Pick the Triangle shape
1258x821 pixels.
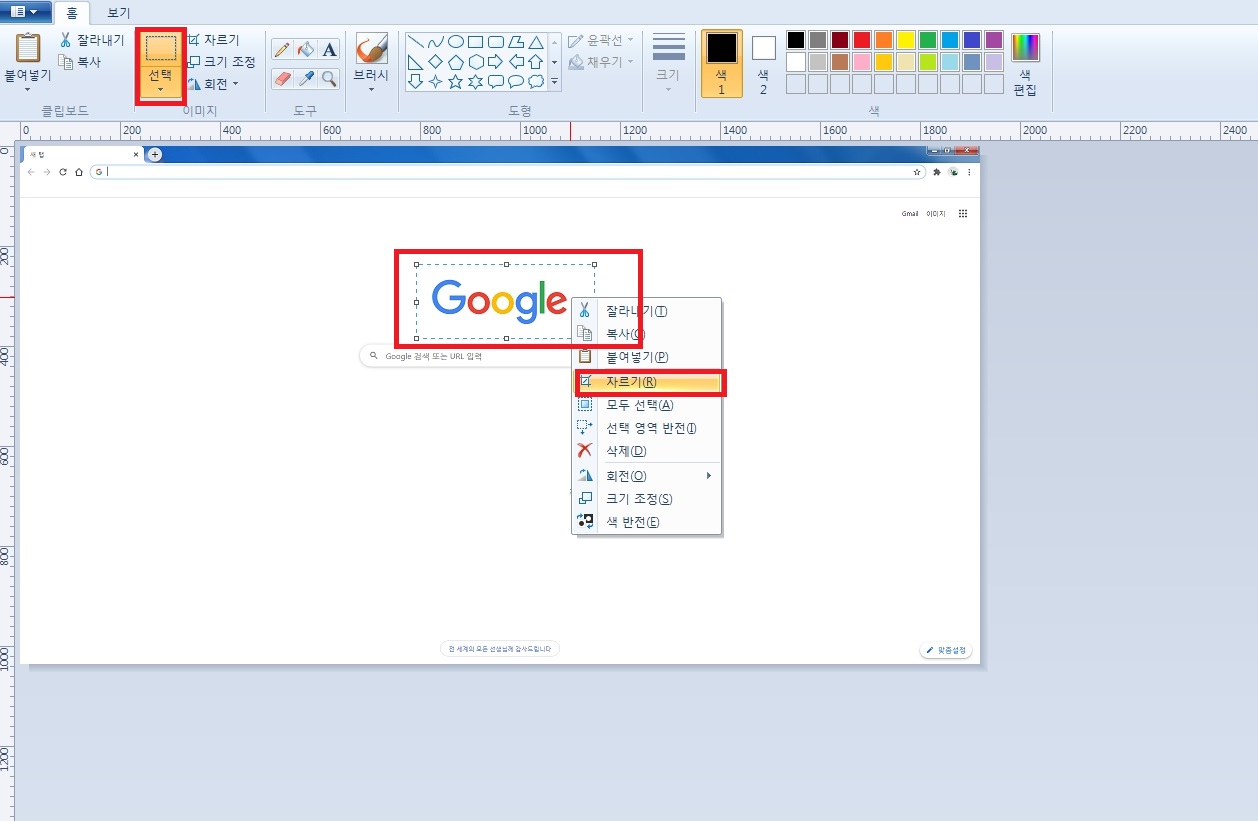pyautogui.click(x=536, y=42)
